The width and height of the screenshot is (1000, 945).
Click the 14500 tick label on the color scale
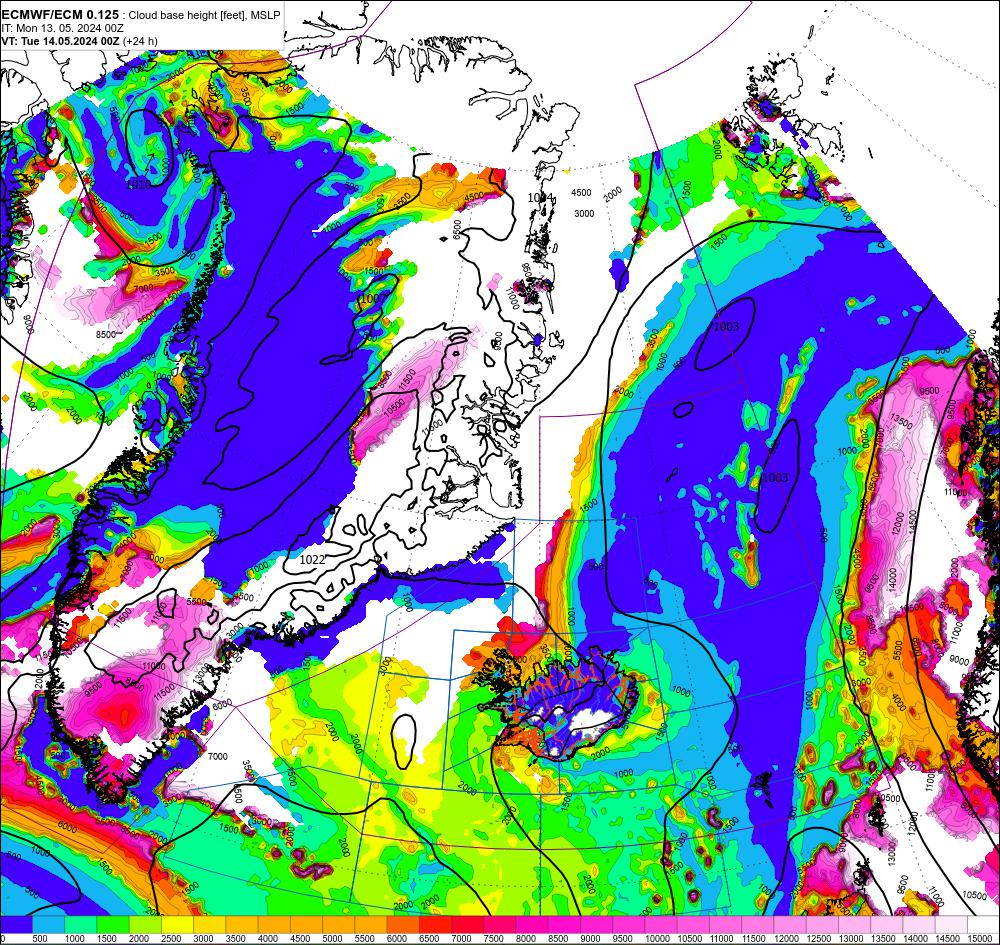[x=947, y=938]
